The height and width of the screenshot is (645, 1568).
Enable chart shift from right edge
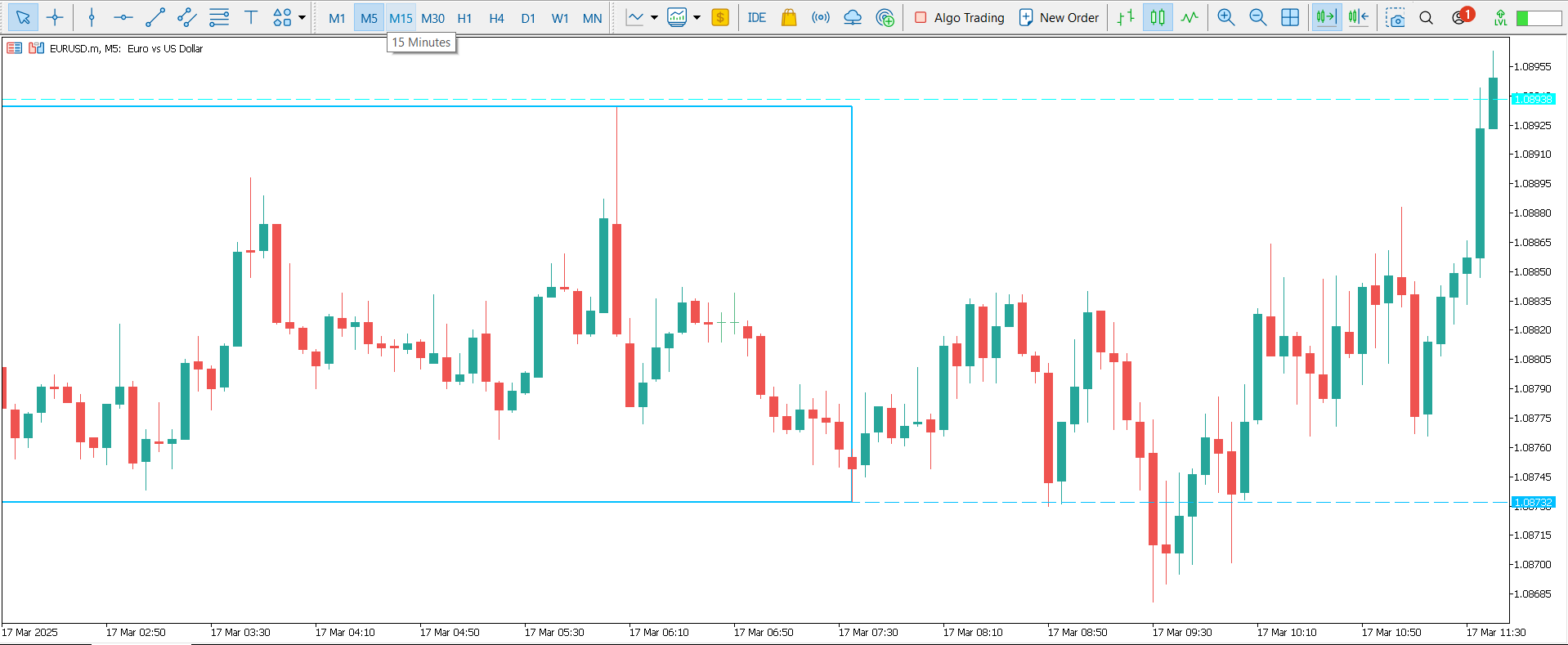[x=1359, y=17]
